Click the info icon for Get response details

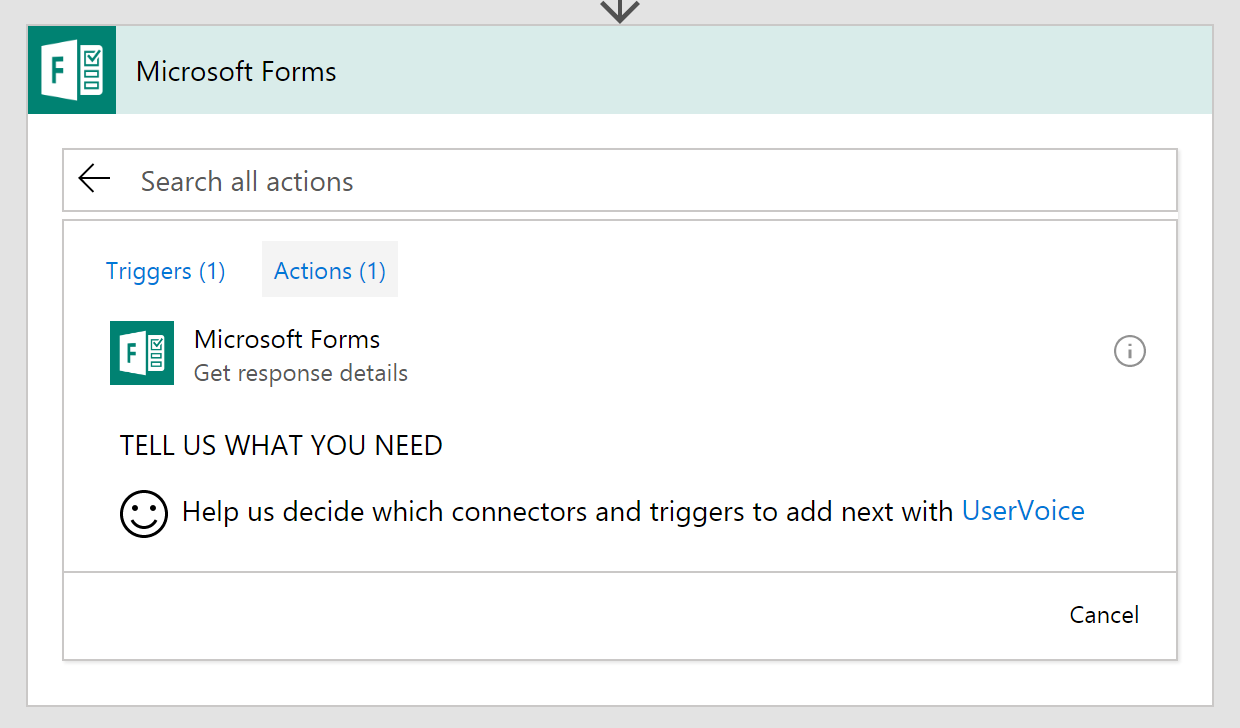(x=1129, y=351)
